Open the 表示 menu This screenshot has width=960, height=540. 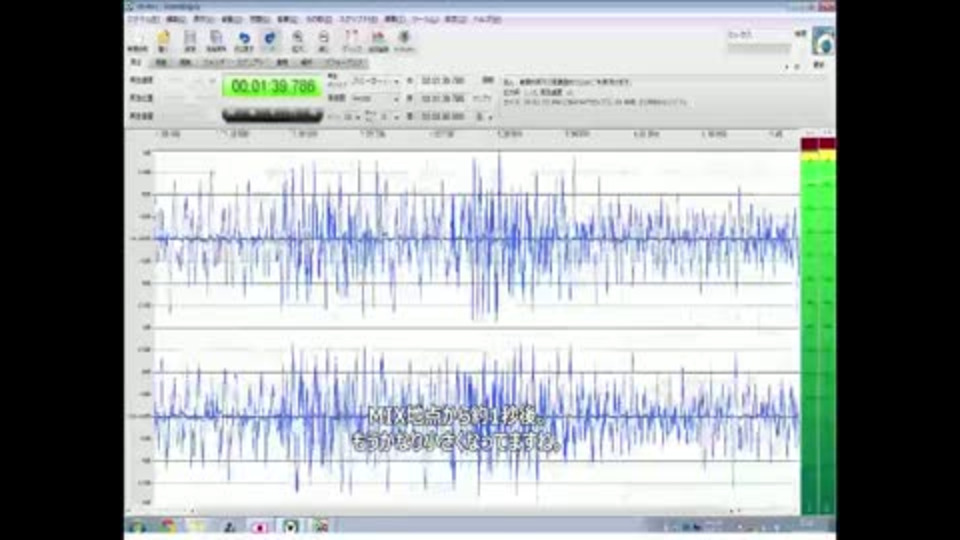(x=203, y=20)
